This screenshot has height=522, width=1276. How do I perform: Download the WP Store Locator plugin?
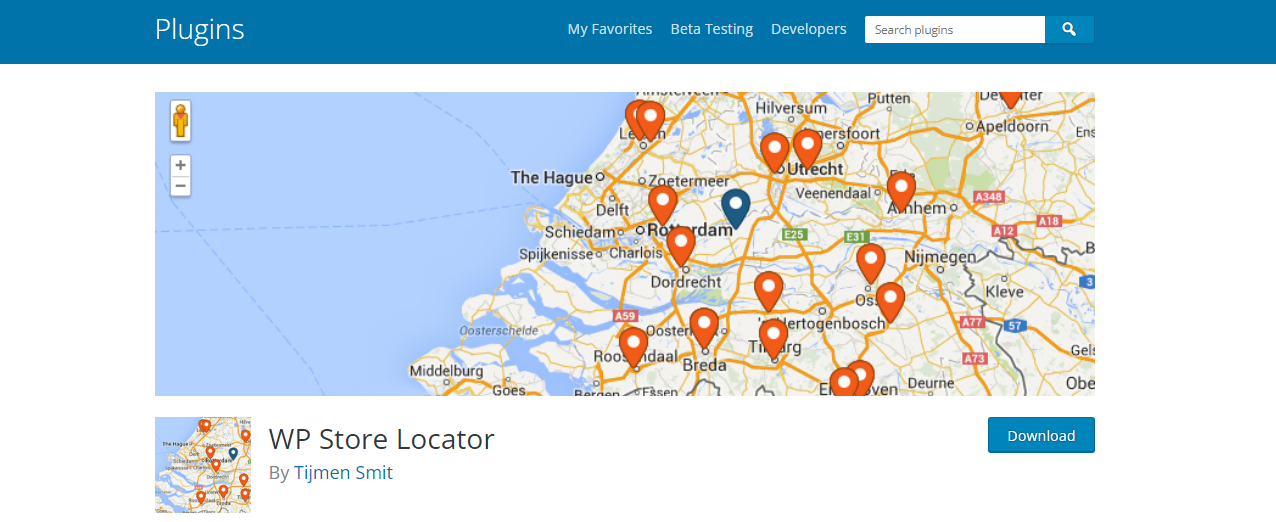tap(1041, 435)
